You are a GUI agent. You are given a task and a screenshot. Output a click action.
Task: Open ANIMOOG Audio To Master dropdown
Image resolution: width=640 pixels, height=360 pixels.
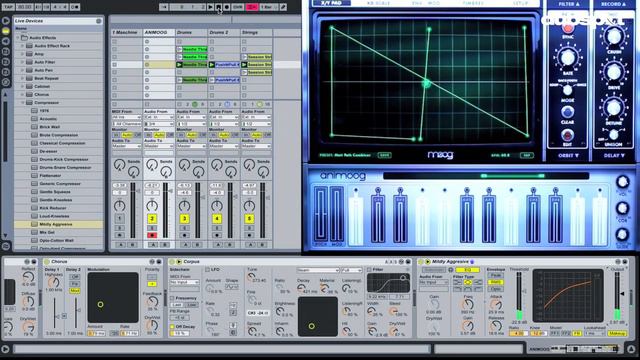click(159, 146)
